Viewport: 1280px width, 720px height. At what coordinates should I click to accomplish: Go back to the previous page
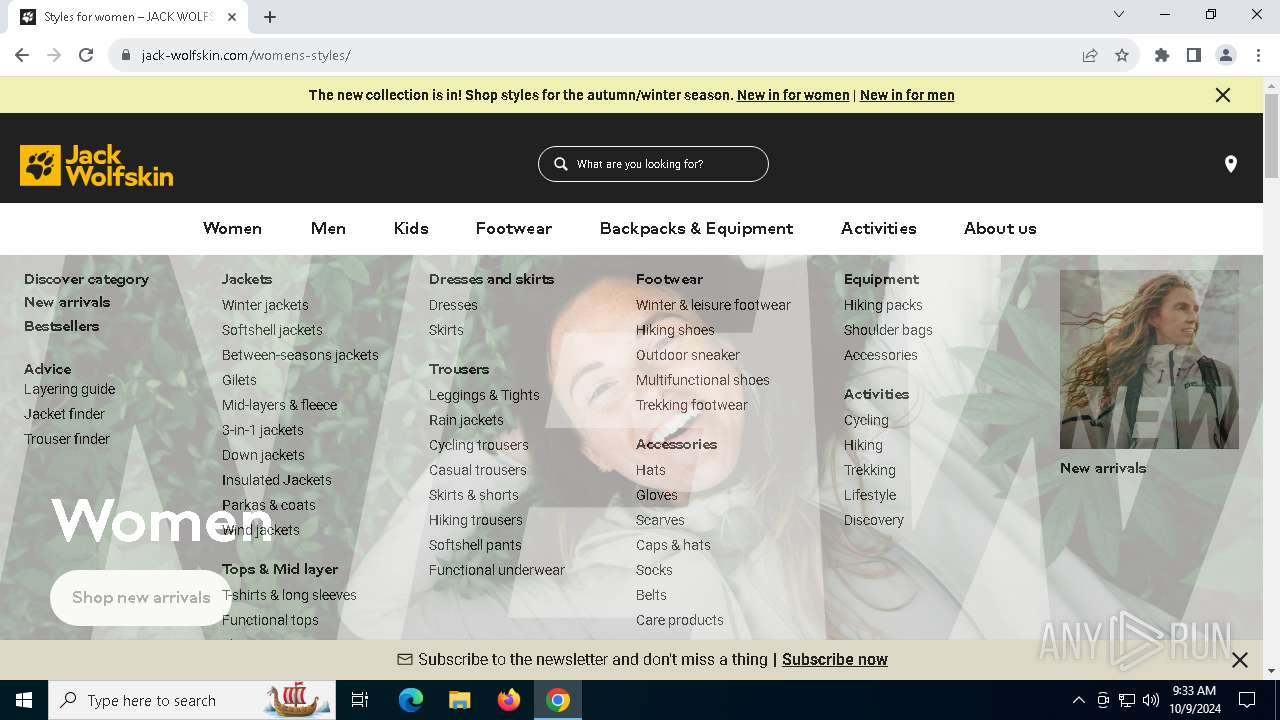[22, 55]
